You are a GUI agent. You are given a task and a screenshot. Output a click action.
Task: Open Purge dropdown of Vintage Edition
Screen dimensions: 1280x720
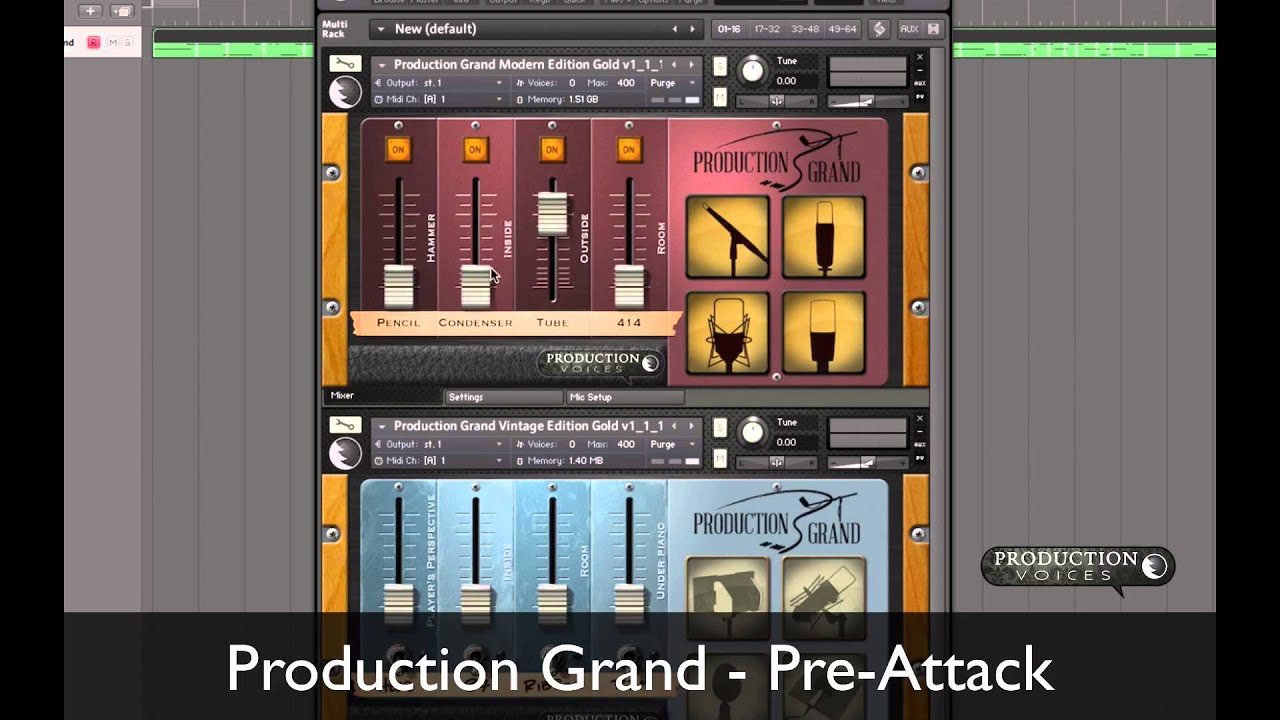675,444
